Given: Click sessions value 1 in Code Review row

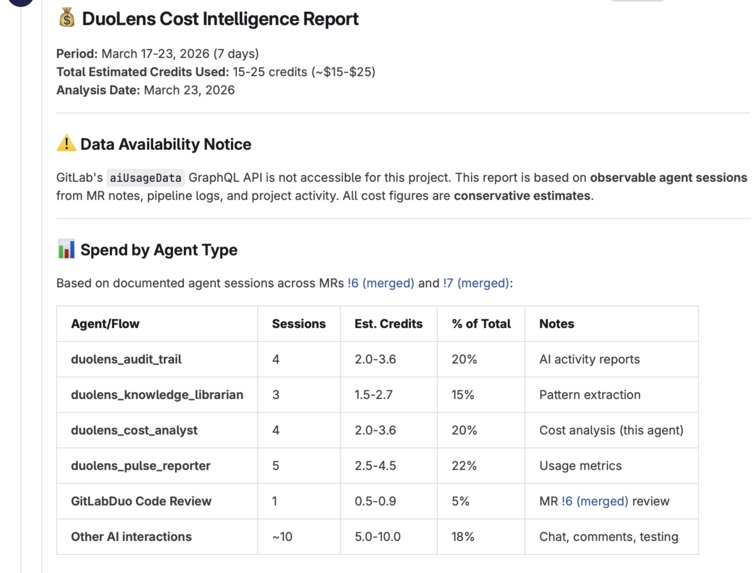Looking at the screenshot, I should click(x=275, y=501).
